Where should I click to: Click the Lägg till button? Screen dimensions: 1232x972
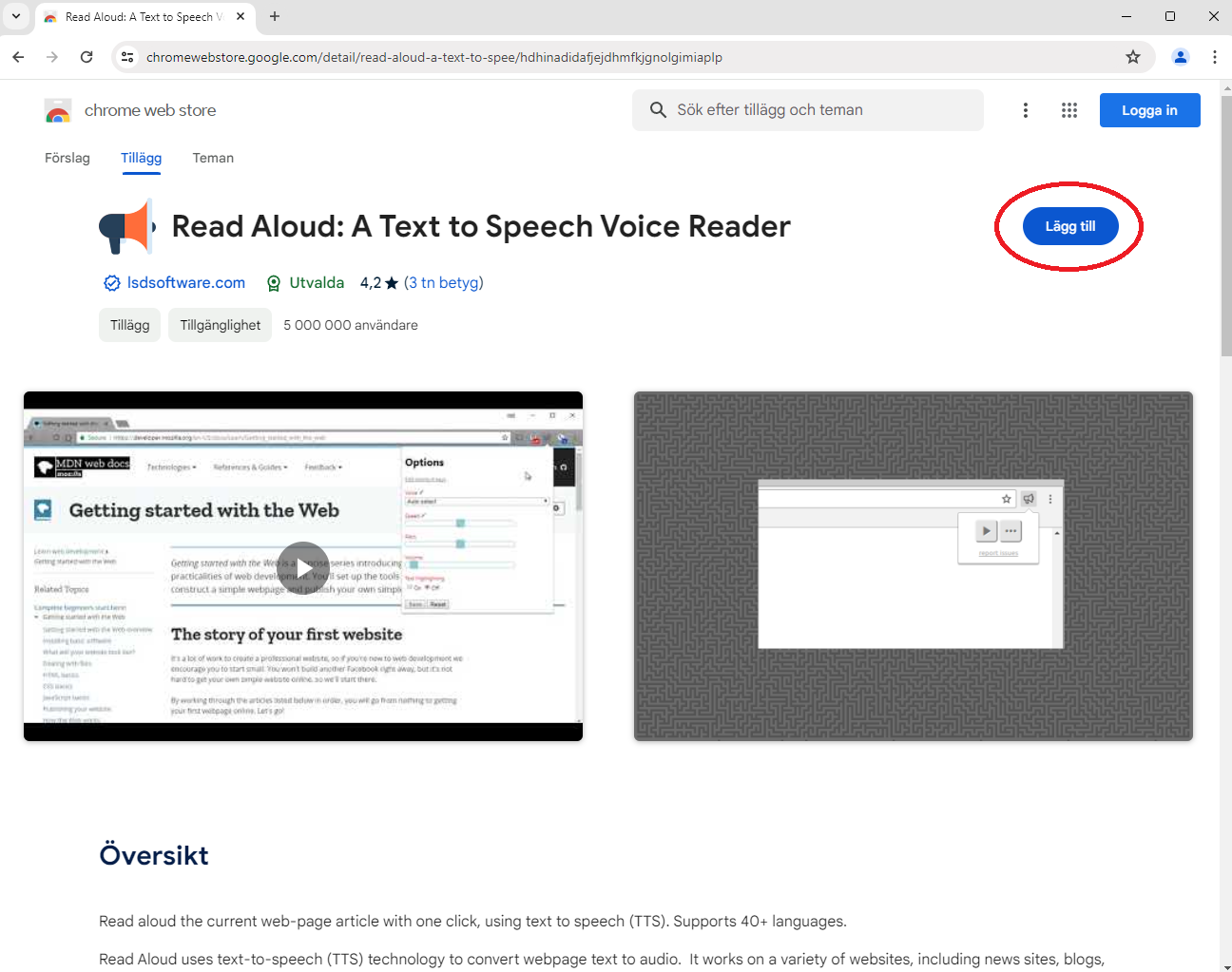1070,226
